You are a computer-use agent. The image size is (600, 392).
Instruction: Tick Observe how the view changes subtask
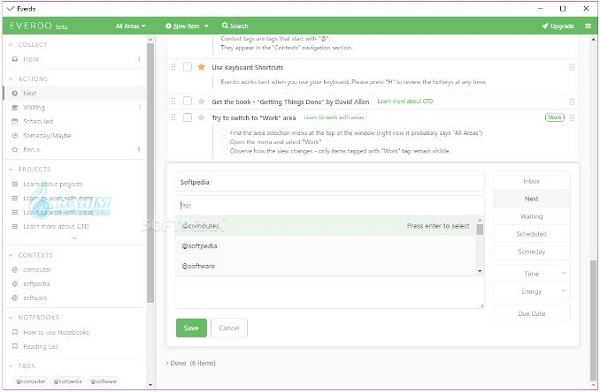[x=224, y=151]
